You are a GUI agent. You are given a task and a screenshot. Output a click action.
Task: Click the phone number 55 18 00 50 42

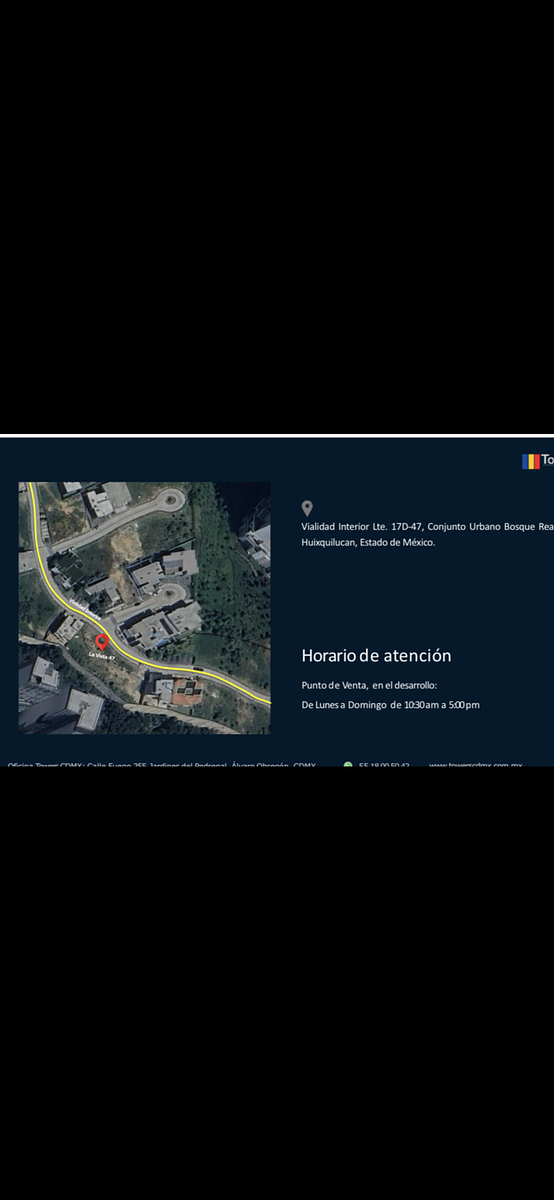(x=384, y=765)
